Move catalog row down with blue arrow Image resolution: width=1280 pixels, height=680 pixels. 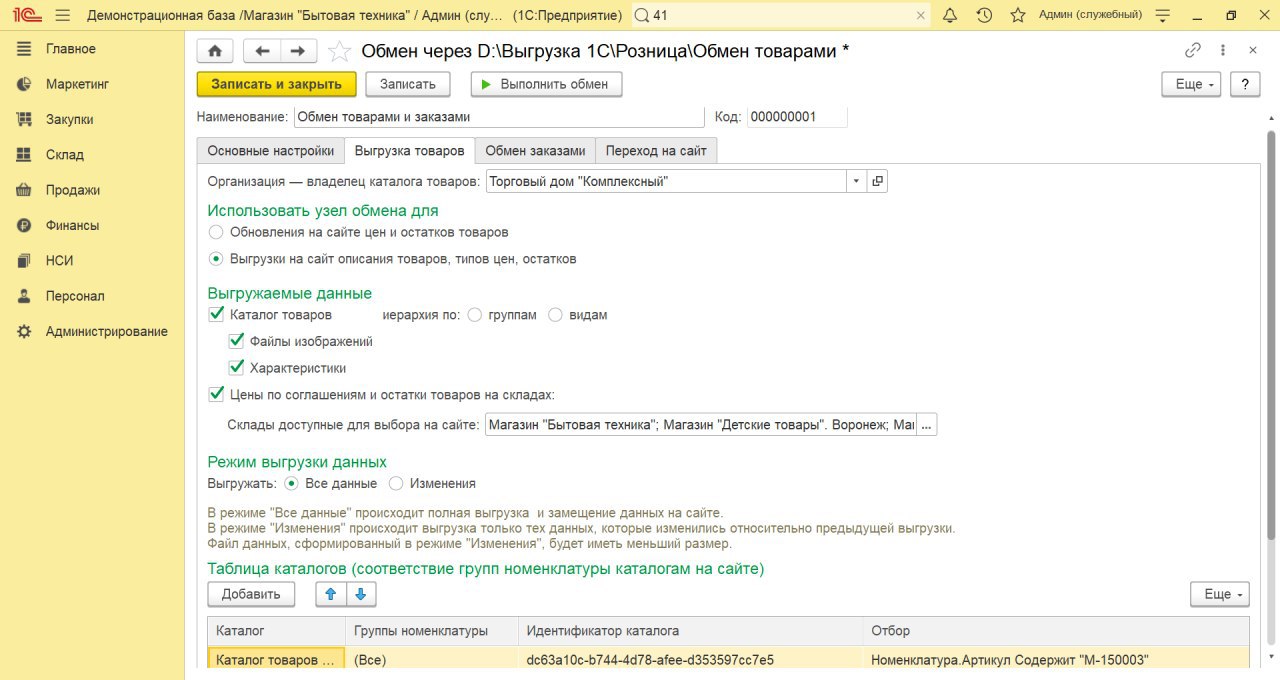click(x=361, y=594)
